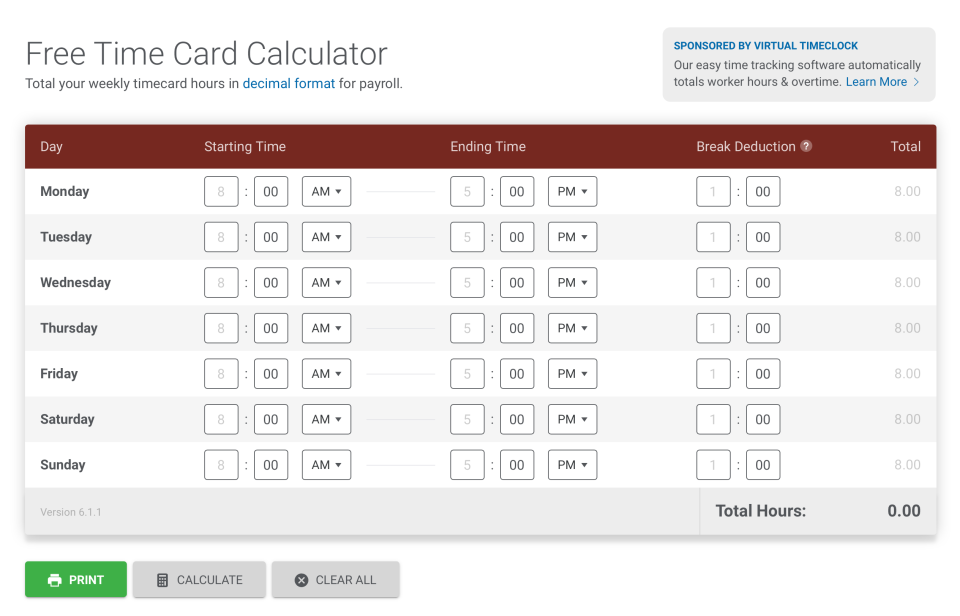This screenshot has width=960, height=616.
Task: Click Tuesday ending hour input field
Action: click(x=467, y=238)
